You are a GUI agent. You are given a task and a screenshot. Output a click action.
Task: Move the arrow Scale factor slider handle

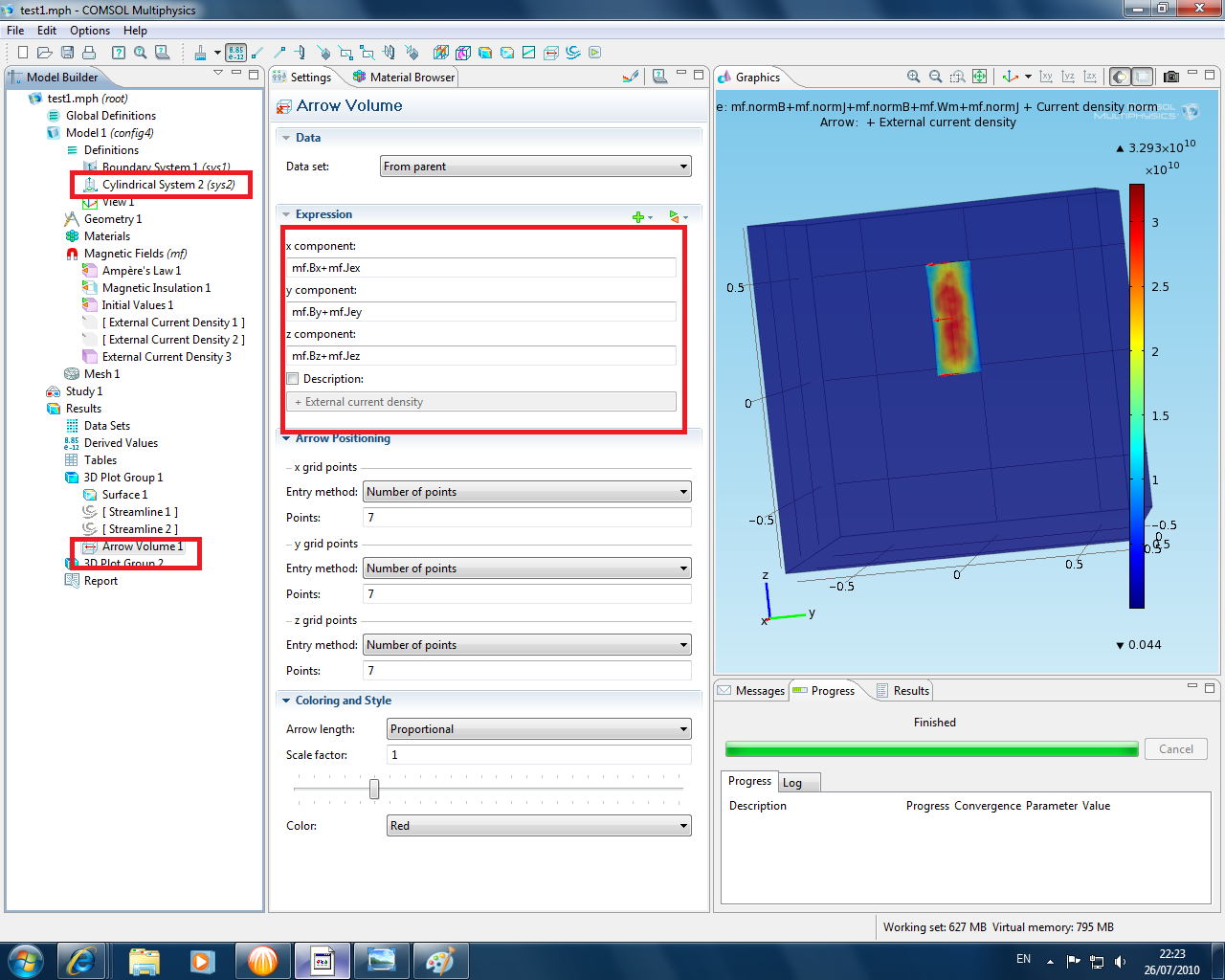[374, 789]
